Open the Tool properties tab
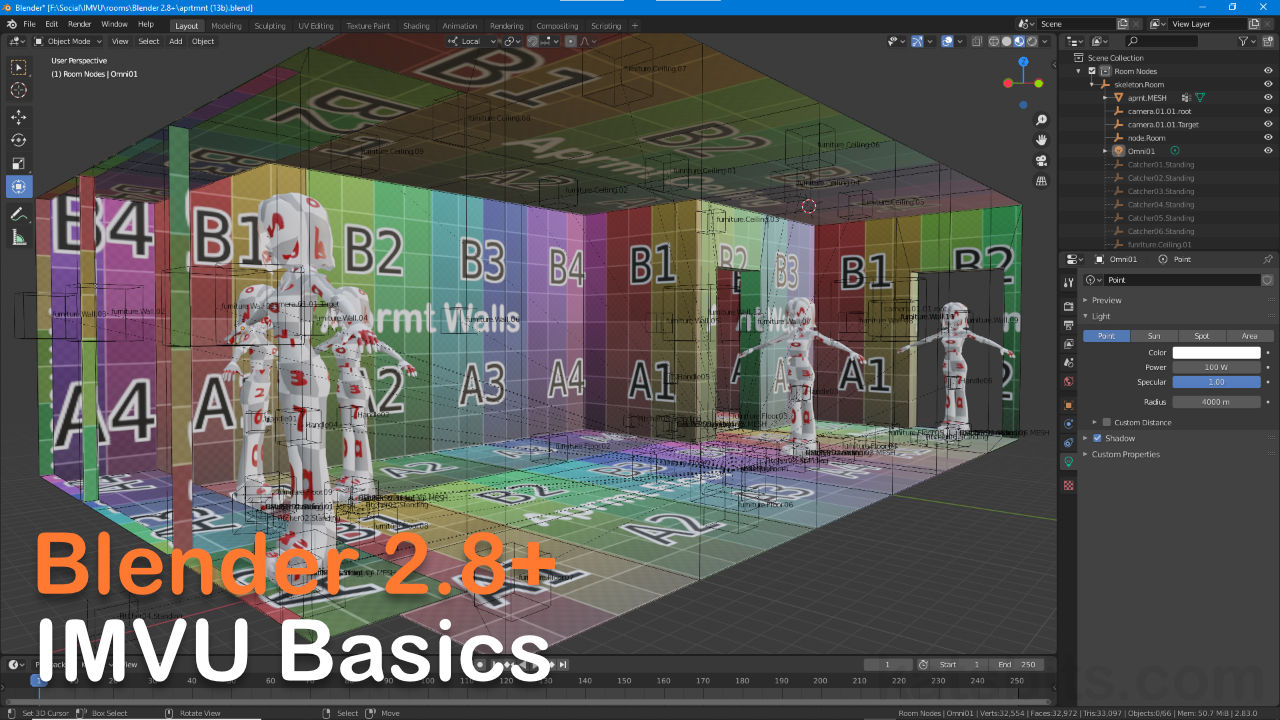Screen dimensions: 1280x720 pyautogui.click(x=1068, y=282)
